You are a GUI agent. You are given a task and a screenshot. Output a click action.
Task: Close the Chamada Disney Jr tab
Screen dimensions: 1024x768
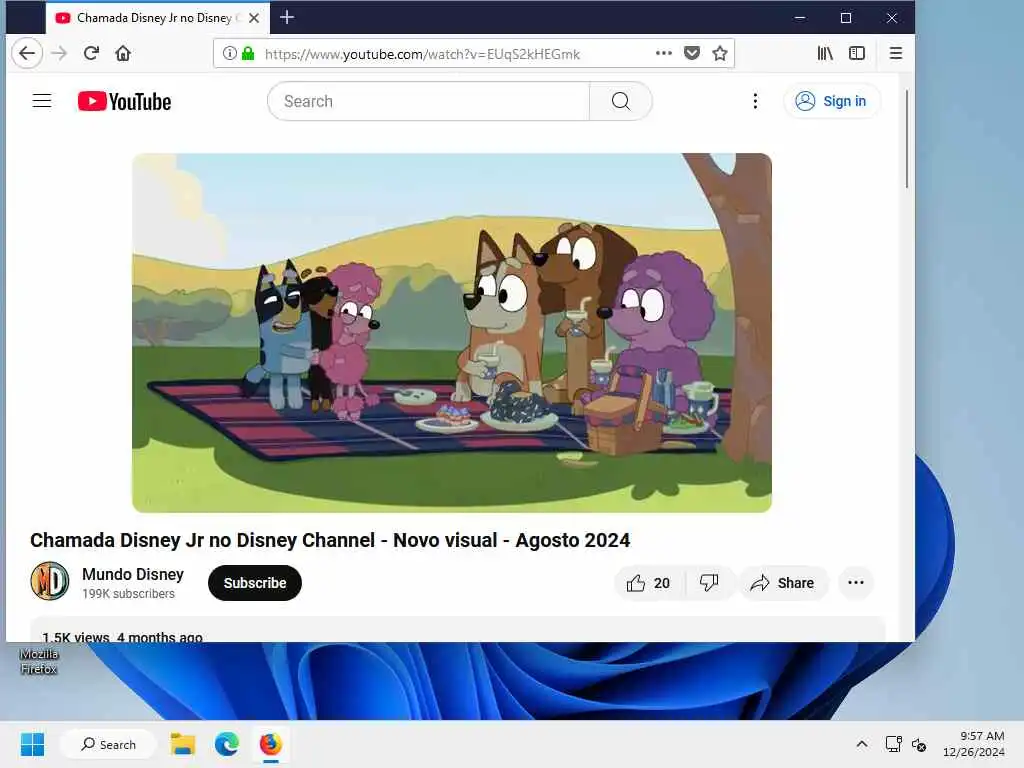click(254, 18)
